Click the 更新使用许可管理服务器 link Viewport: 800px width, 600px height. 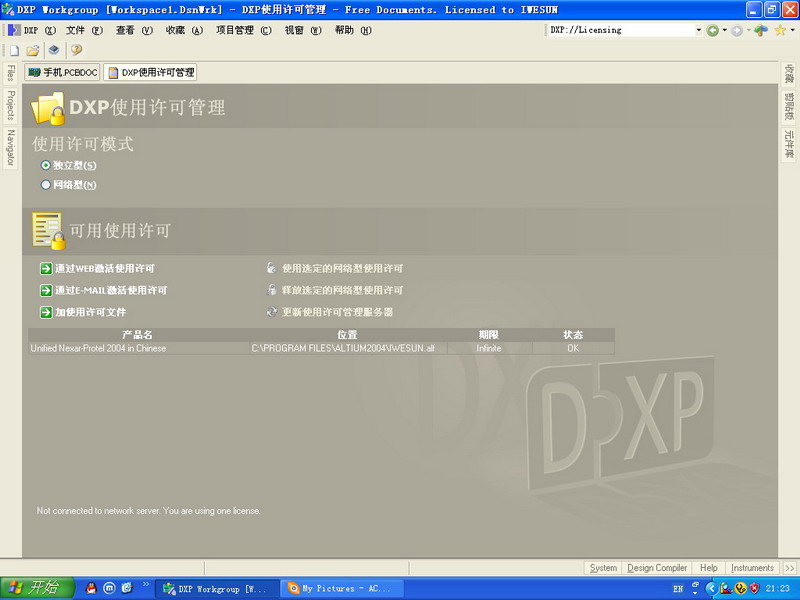pyautogui.click(x=337, y=312)
